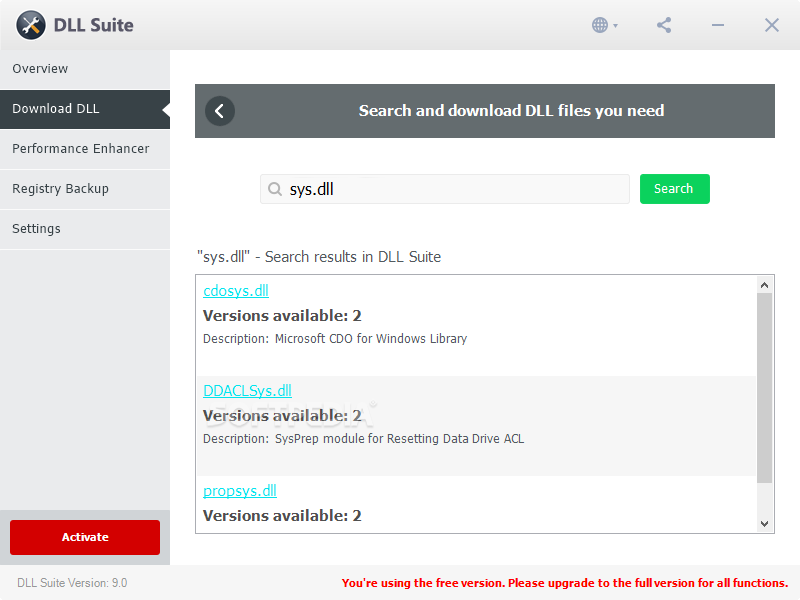
Task: Open the Overview section
Action: pyautogui.click(x=85, y=69)
